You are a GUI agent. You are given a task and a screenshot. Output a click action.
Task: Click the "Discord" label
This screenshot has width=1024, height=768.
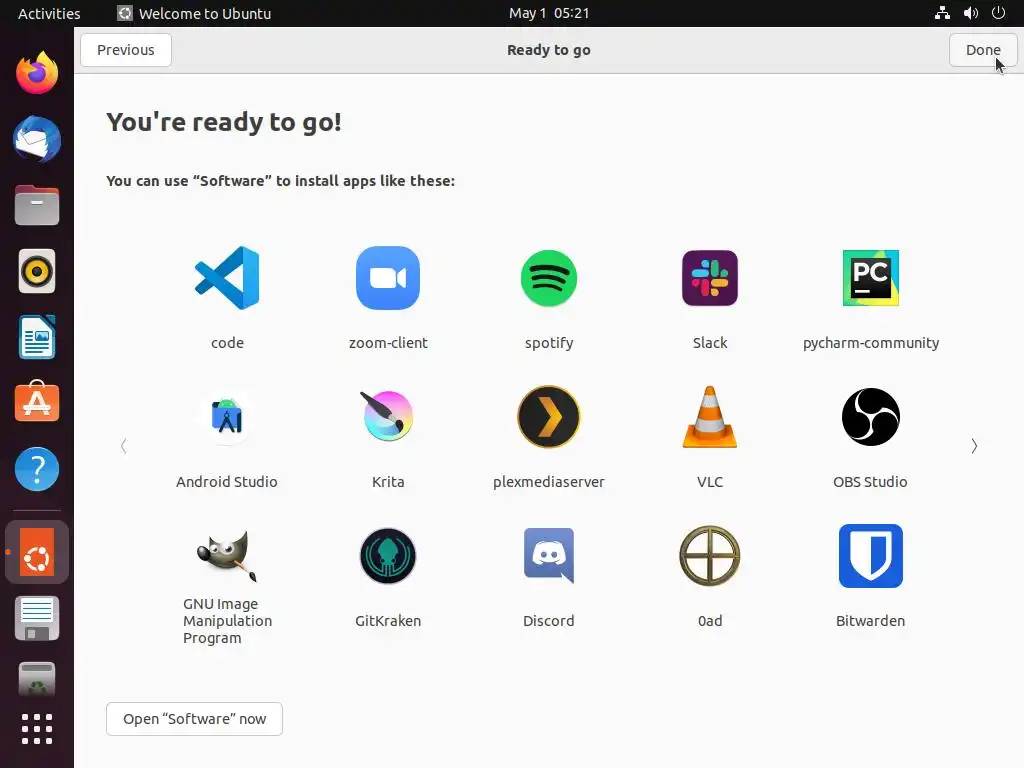tap(549, 621)
